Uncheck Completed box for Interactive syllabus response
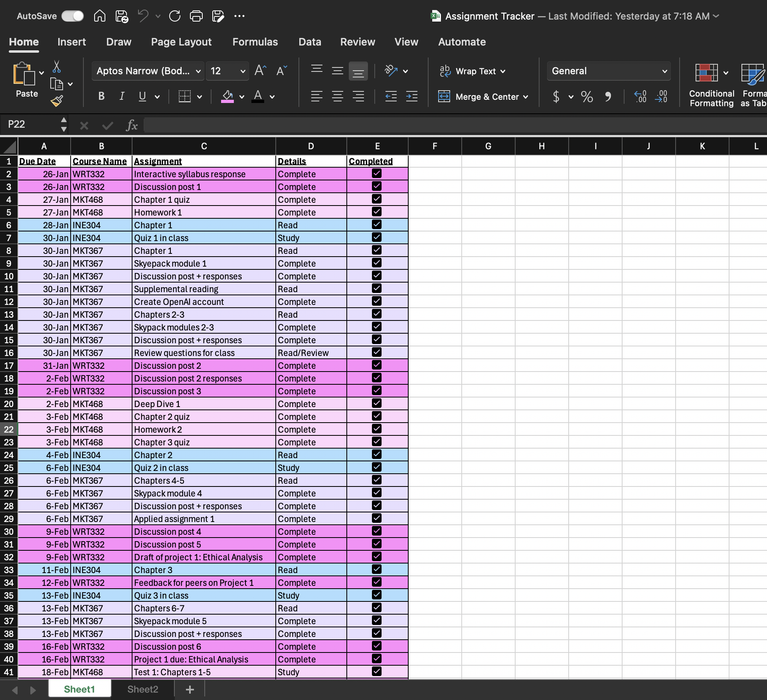The height and width of the screenshot is (700, 767). click(x=377, y=173)
